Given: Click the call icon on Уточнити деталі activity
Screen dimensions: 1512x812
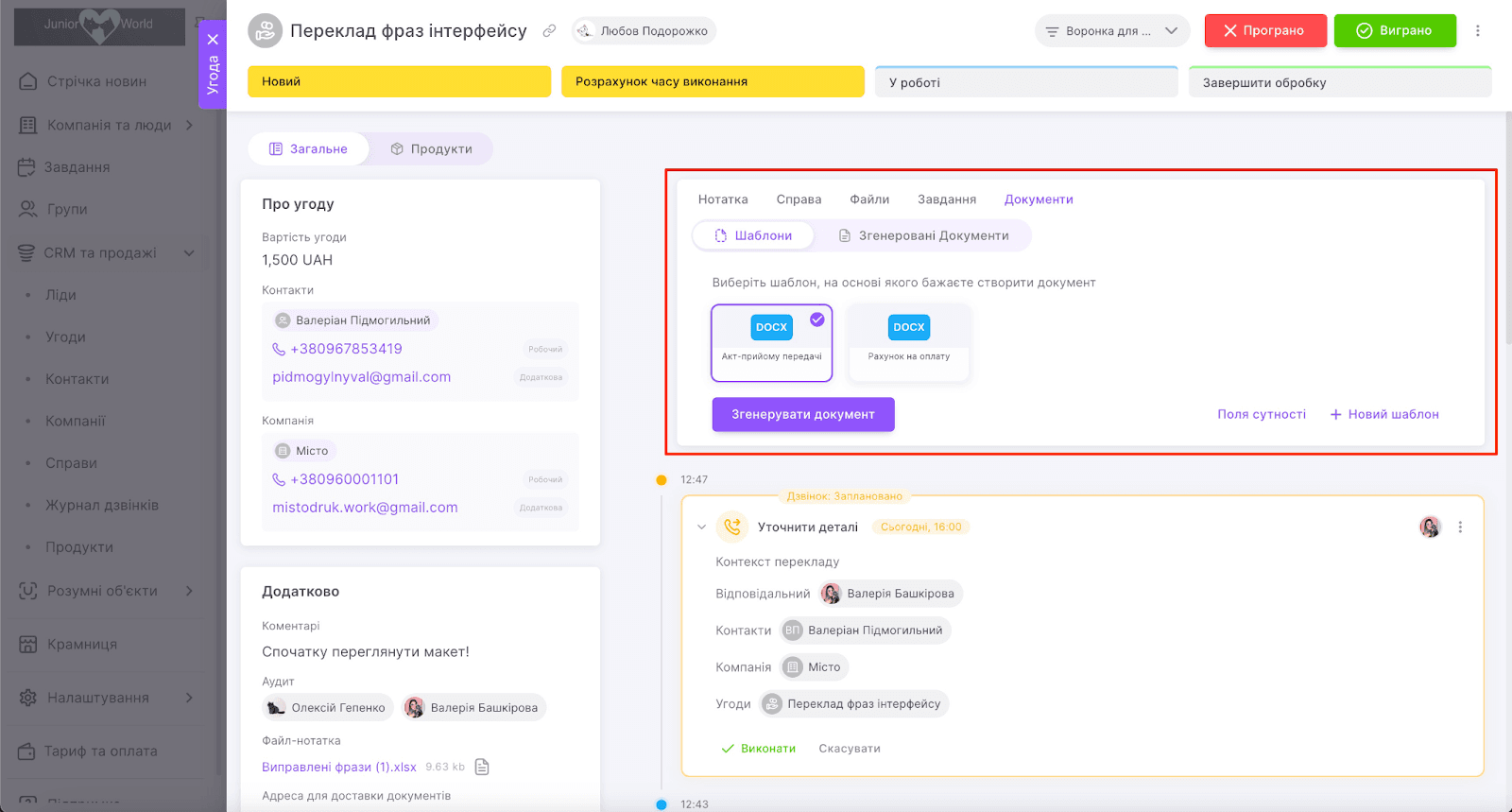Looking at the screenshot, I should tap(731, 527).
